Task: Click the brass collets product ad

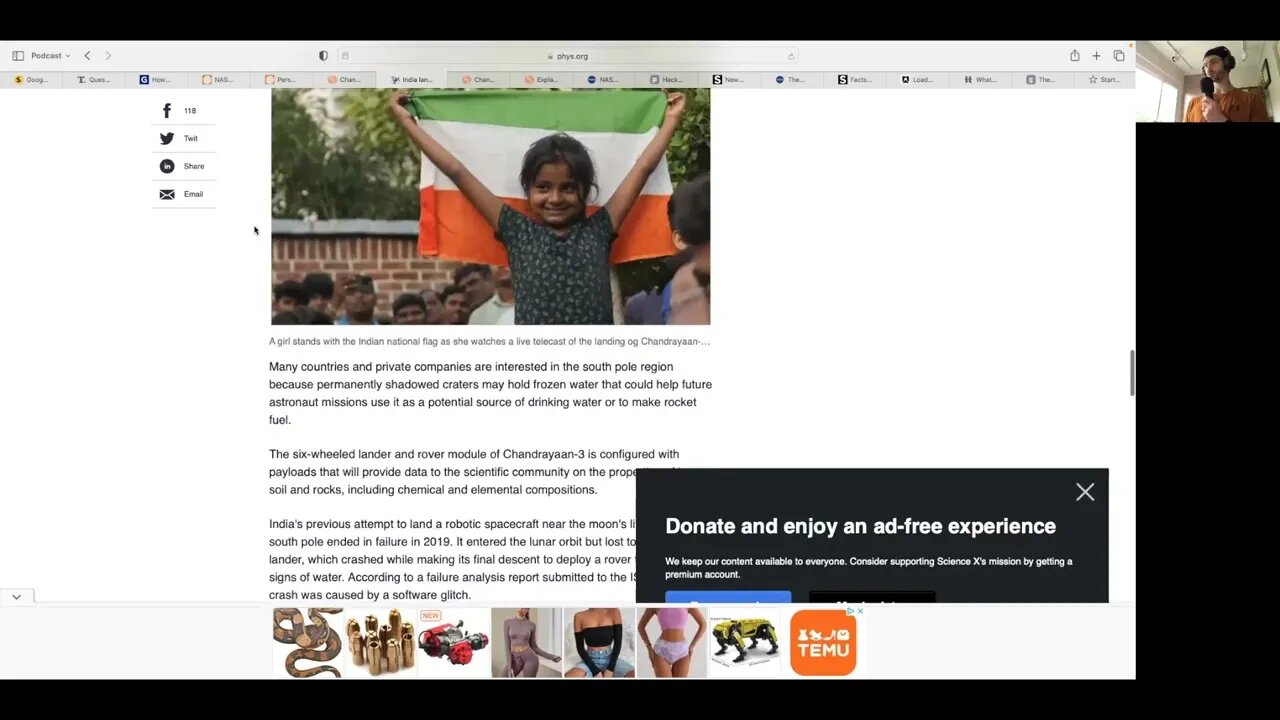Action: [x=380, y=642]
